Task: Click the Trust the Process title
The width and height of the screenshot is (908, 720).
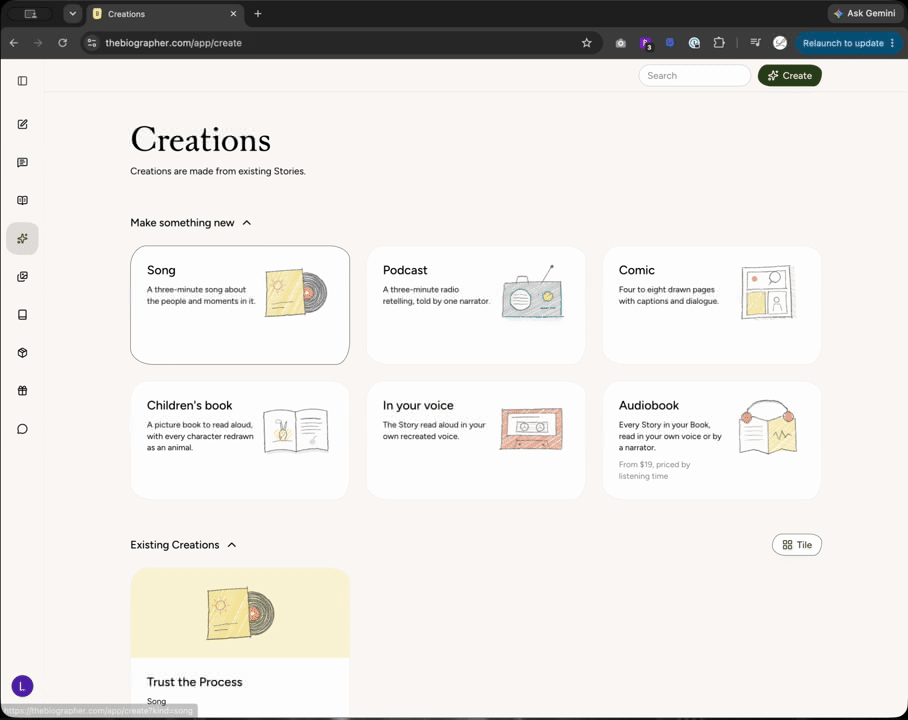Action: pos(195,682)
